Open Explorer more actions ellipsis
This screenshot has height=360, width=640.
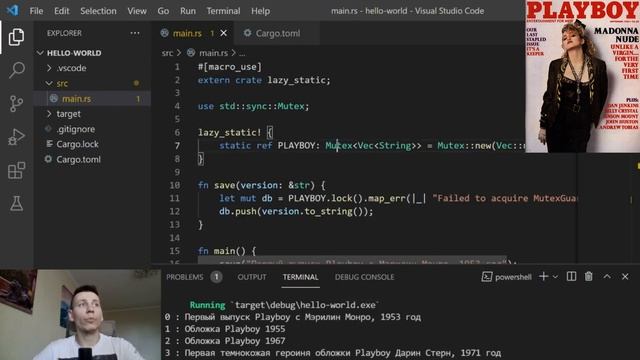click(x=135, y=33)
